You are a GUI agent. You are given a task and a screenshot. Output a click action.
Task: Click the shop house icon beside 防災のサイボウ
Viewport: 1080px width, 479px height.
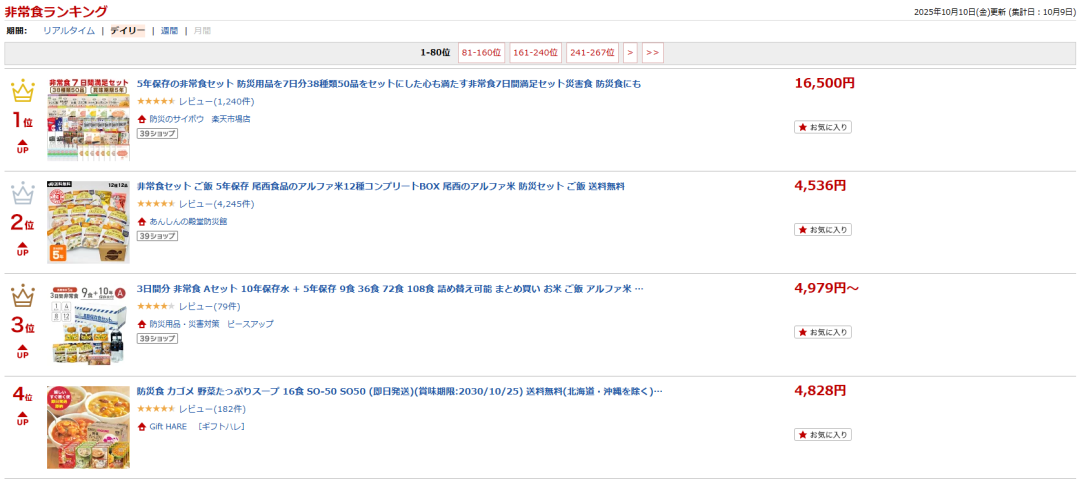pos(142,119)
